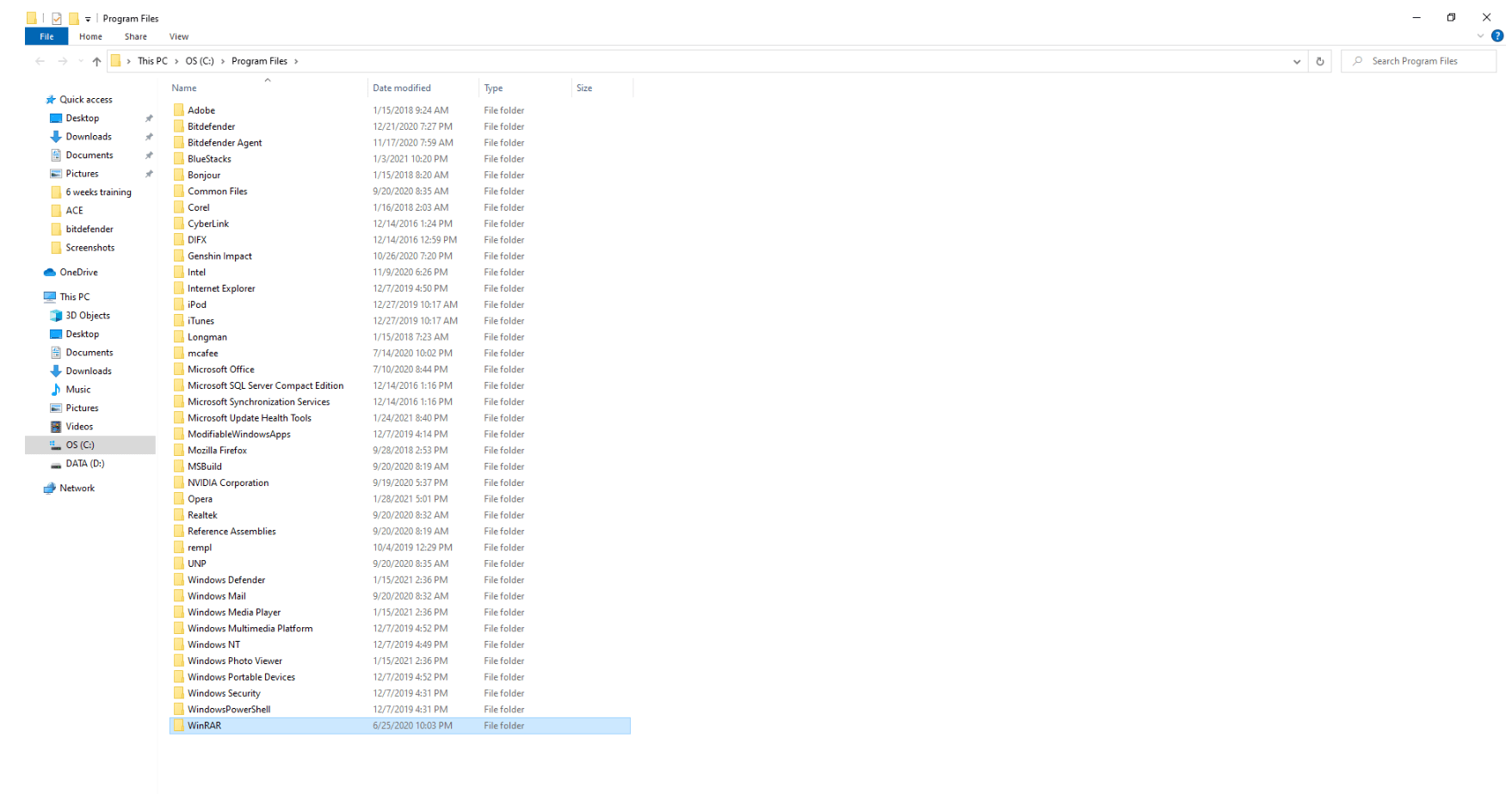Select the CyberLink folder name

click(x=208, y=224)
